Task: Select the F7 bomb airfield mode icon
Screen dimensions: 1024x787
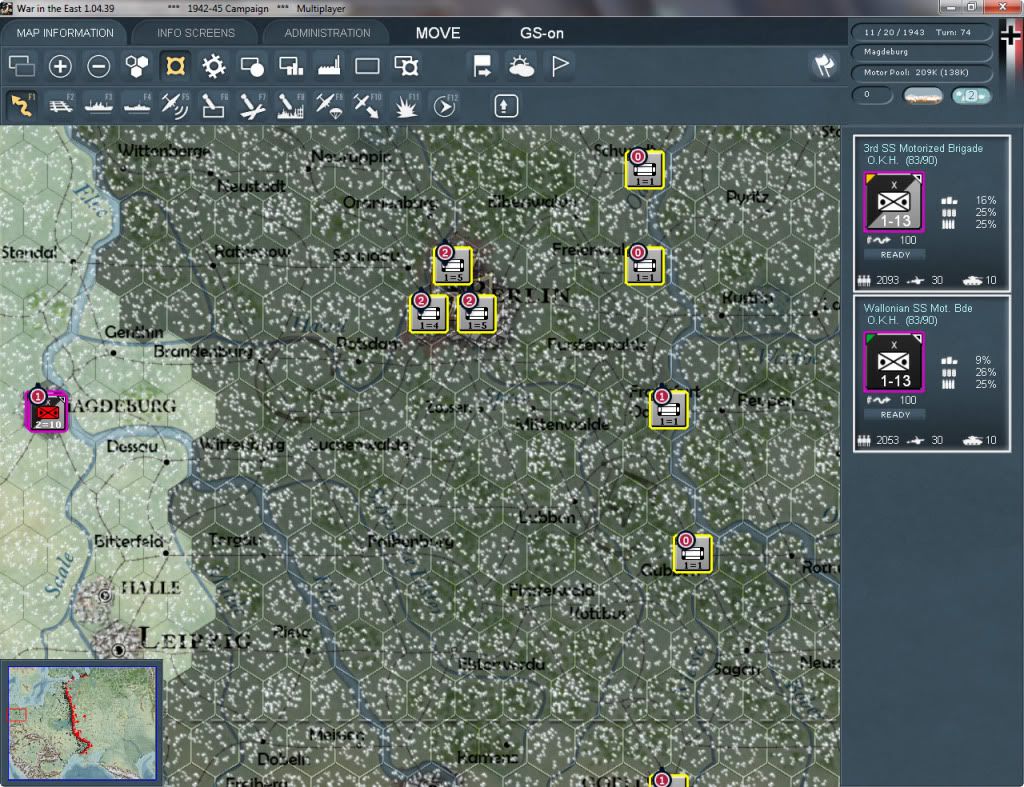Action: (x=252, y=105)
